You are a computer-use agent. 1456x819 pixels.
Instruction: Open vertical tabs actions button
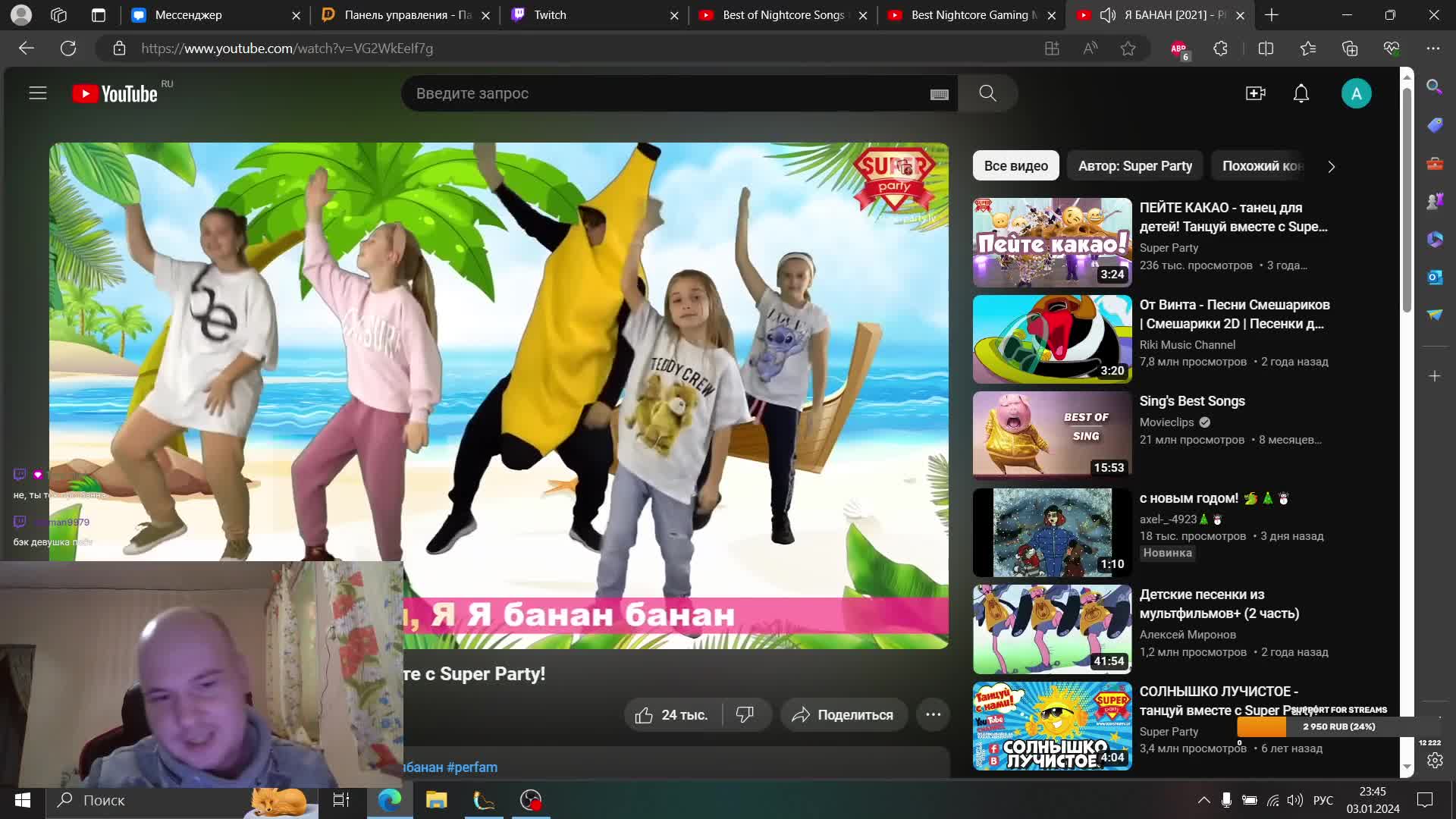tap(99, 14)
